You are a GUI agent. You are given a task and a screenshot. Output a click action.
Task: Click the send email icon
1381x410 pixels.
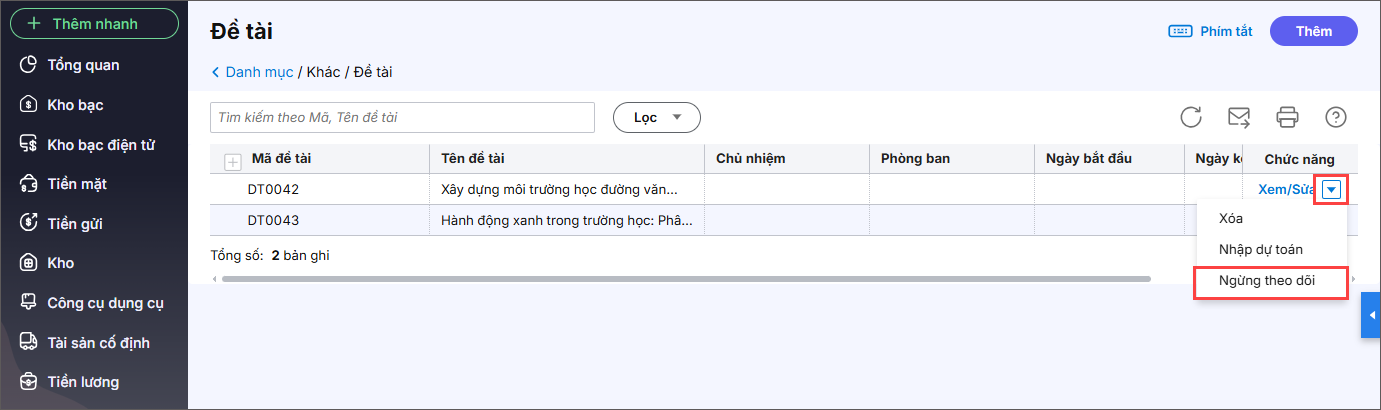[1239, 117]
